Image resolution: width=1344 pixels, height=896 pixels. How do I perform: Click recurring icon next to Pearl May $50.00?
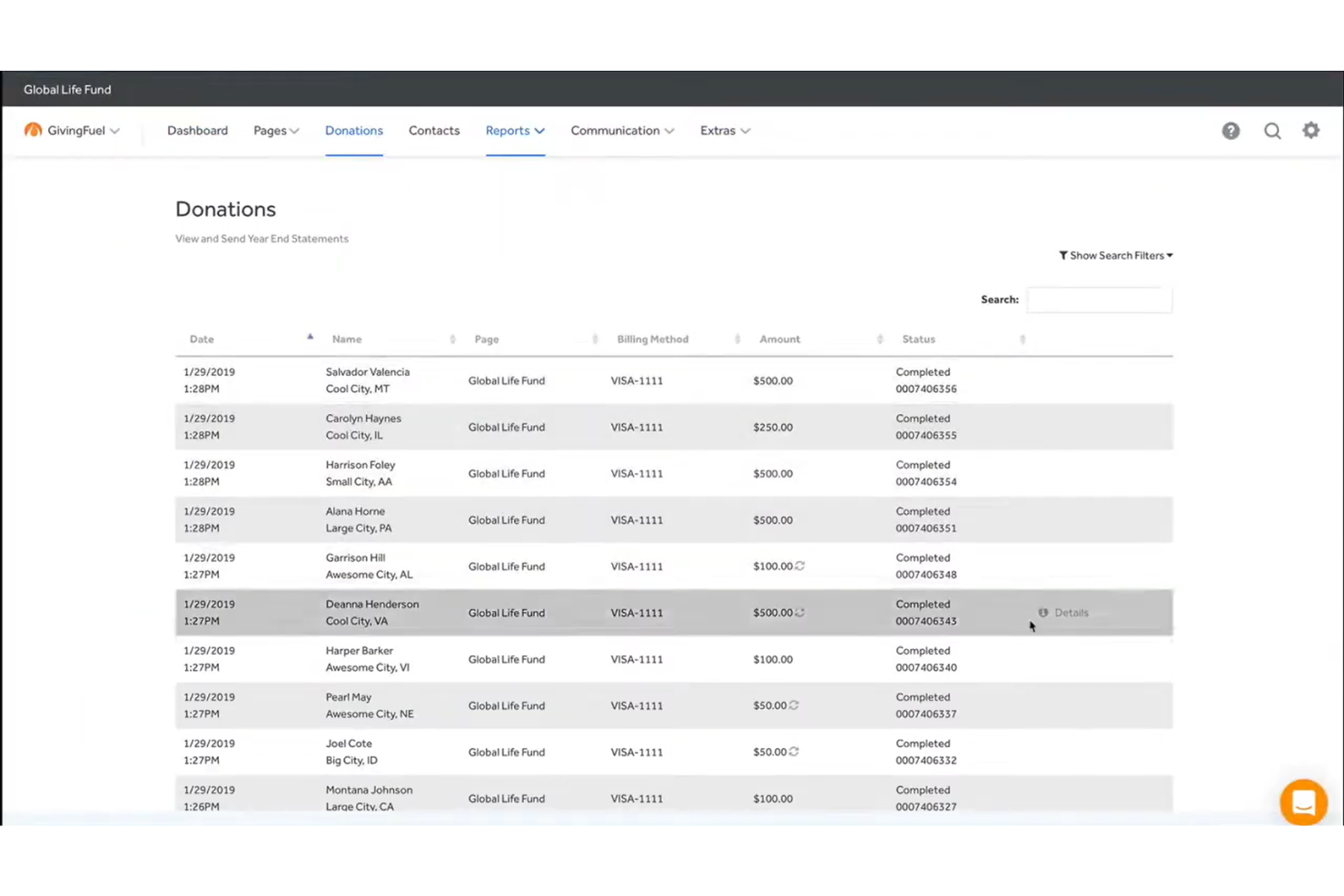(x=794, y=705)
